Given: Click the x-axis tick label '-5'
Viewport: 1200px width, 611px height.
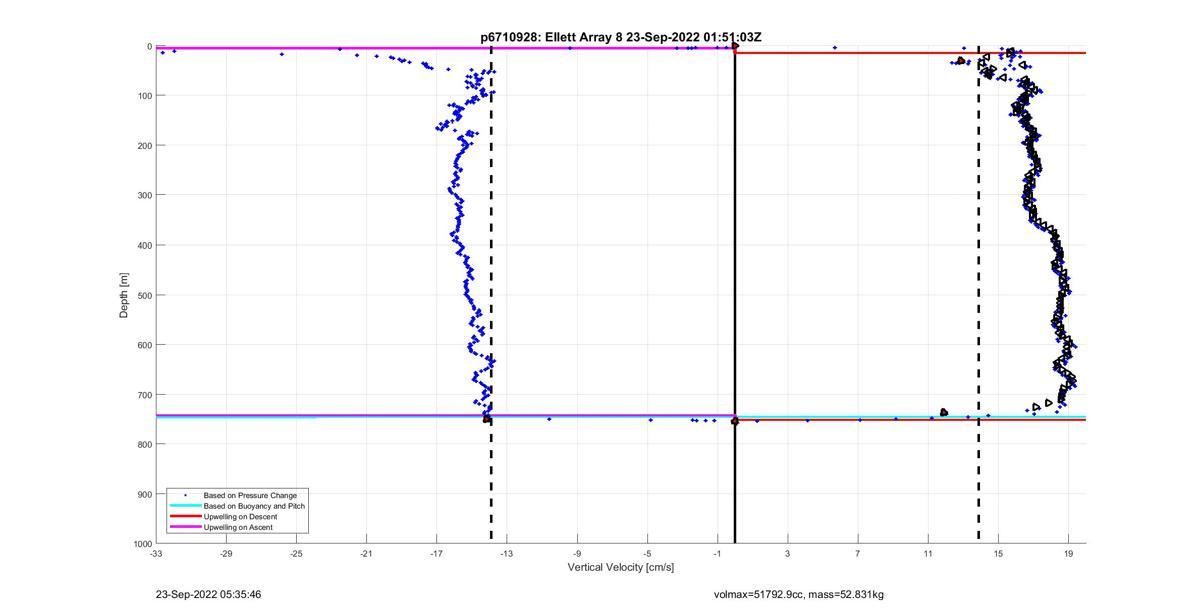Looking at the screenshot, I should tap(647, 553).
